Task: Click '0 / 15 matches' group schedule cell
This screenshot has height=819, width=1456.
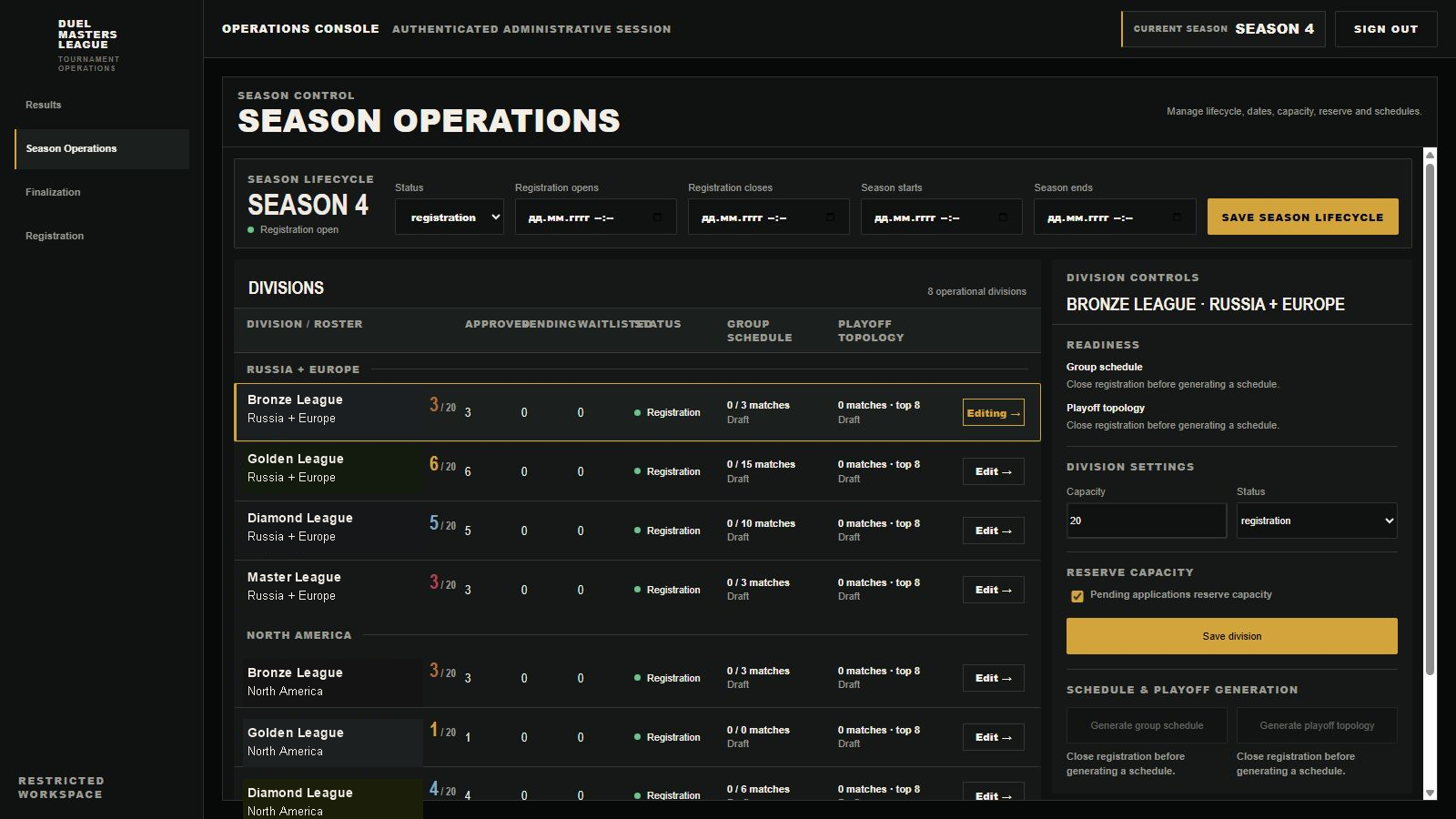Action: pyautogui.click(x=761, y=464)
